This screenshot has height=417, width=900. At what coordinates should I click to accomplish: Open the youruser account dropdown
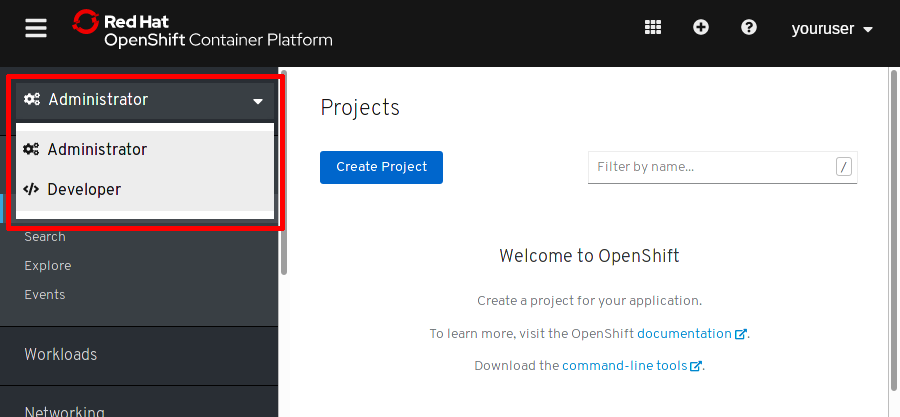coord(832,28)
